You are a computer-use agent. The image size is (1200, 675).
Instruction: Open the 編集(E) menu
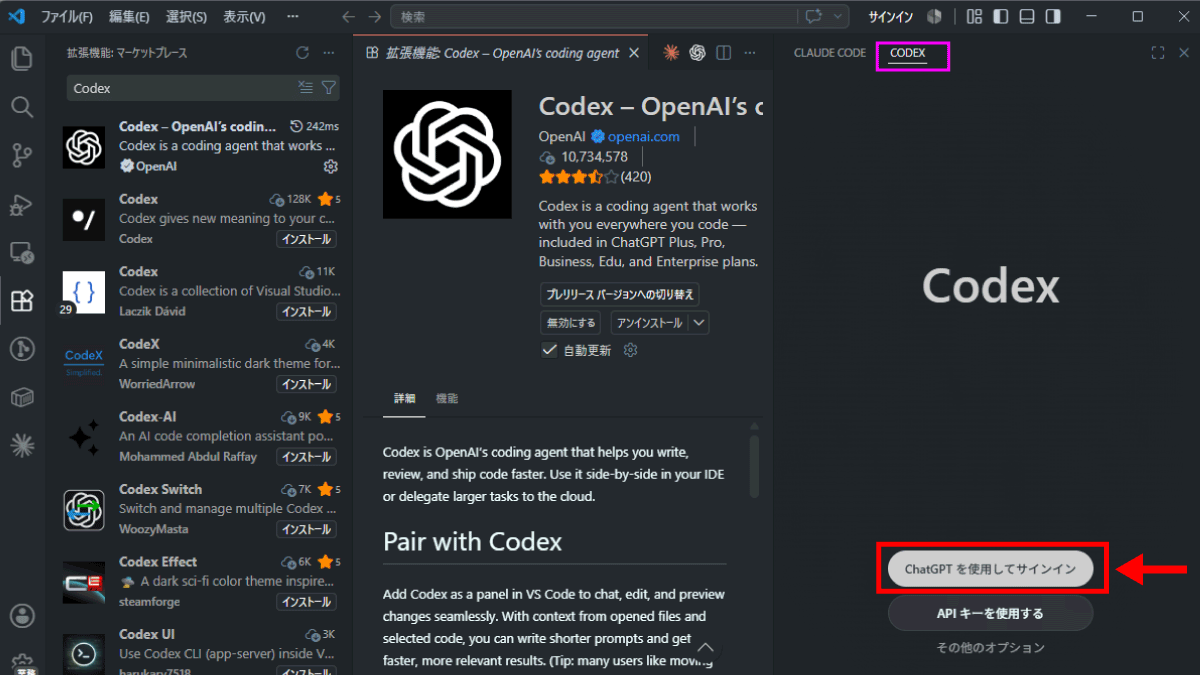129,17
